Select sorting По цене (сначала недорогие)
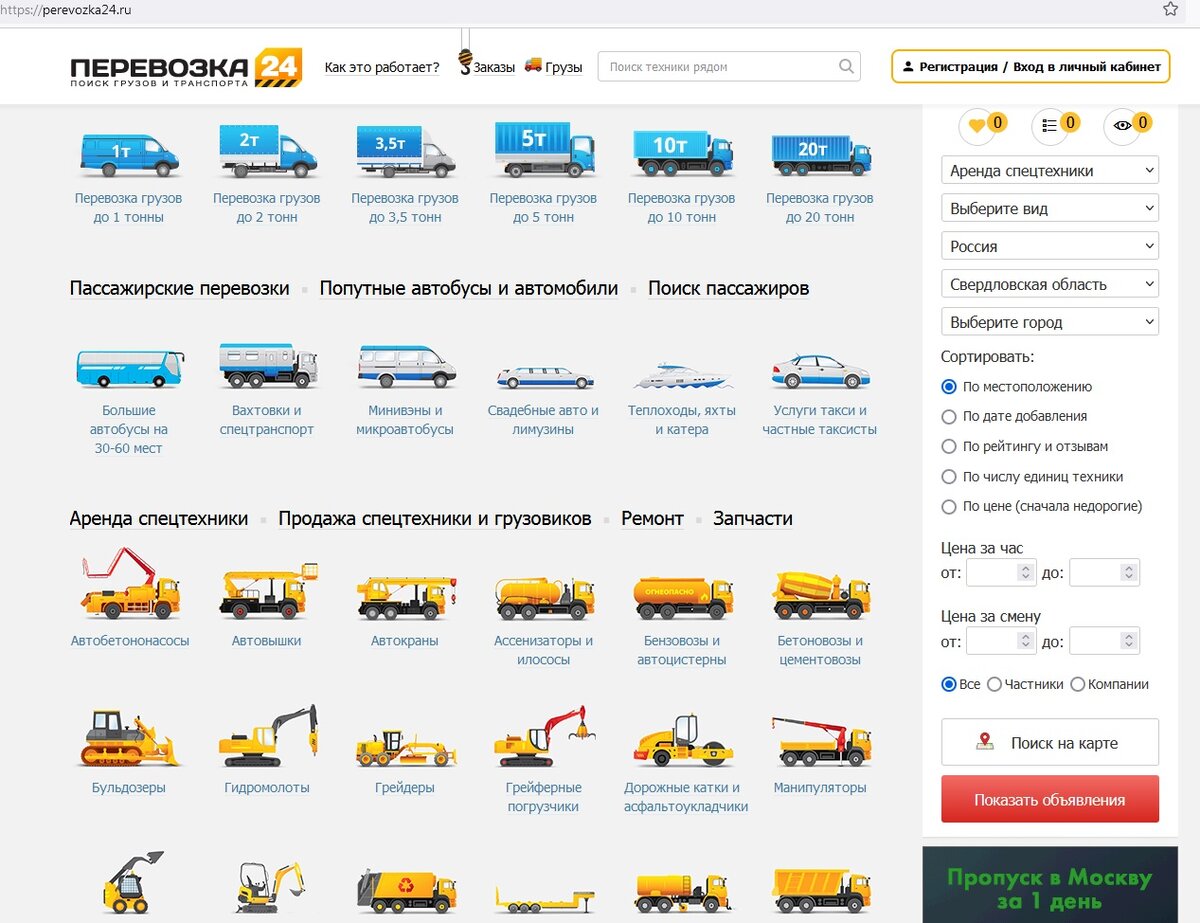This screenshot has height=923, width=1200. [949, 506]
